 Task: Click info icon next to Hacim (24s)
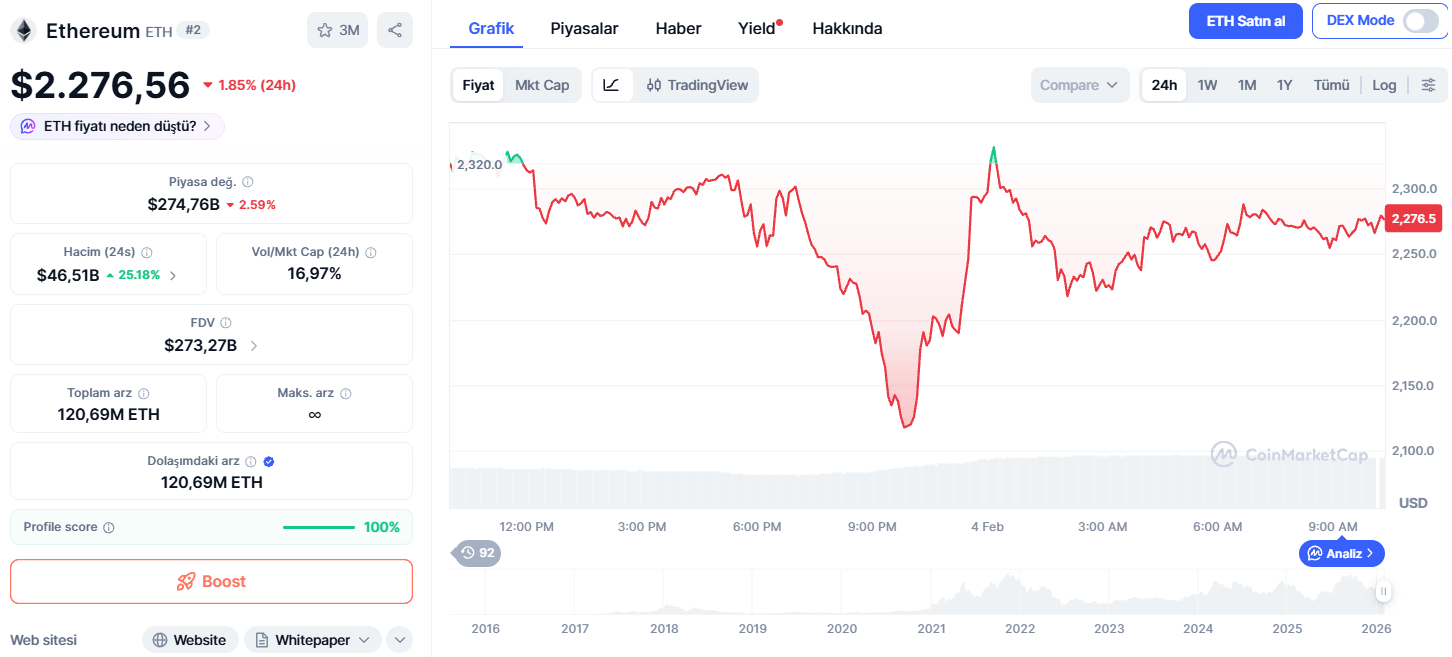146,253
